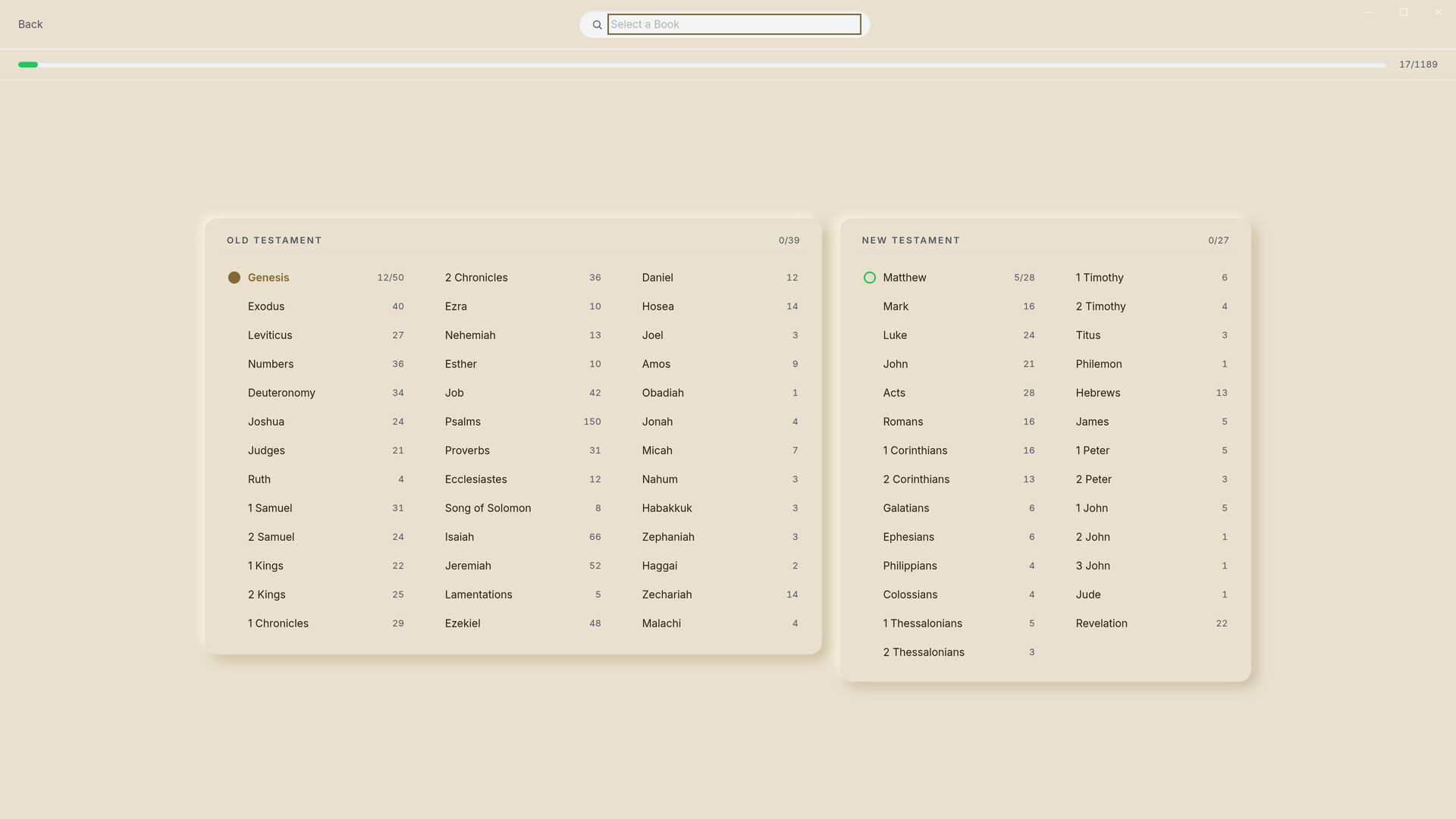Click the filled Genesis progress dot
Viewport: 1456px width, 819px height.
coord(234,278)
